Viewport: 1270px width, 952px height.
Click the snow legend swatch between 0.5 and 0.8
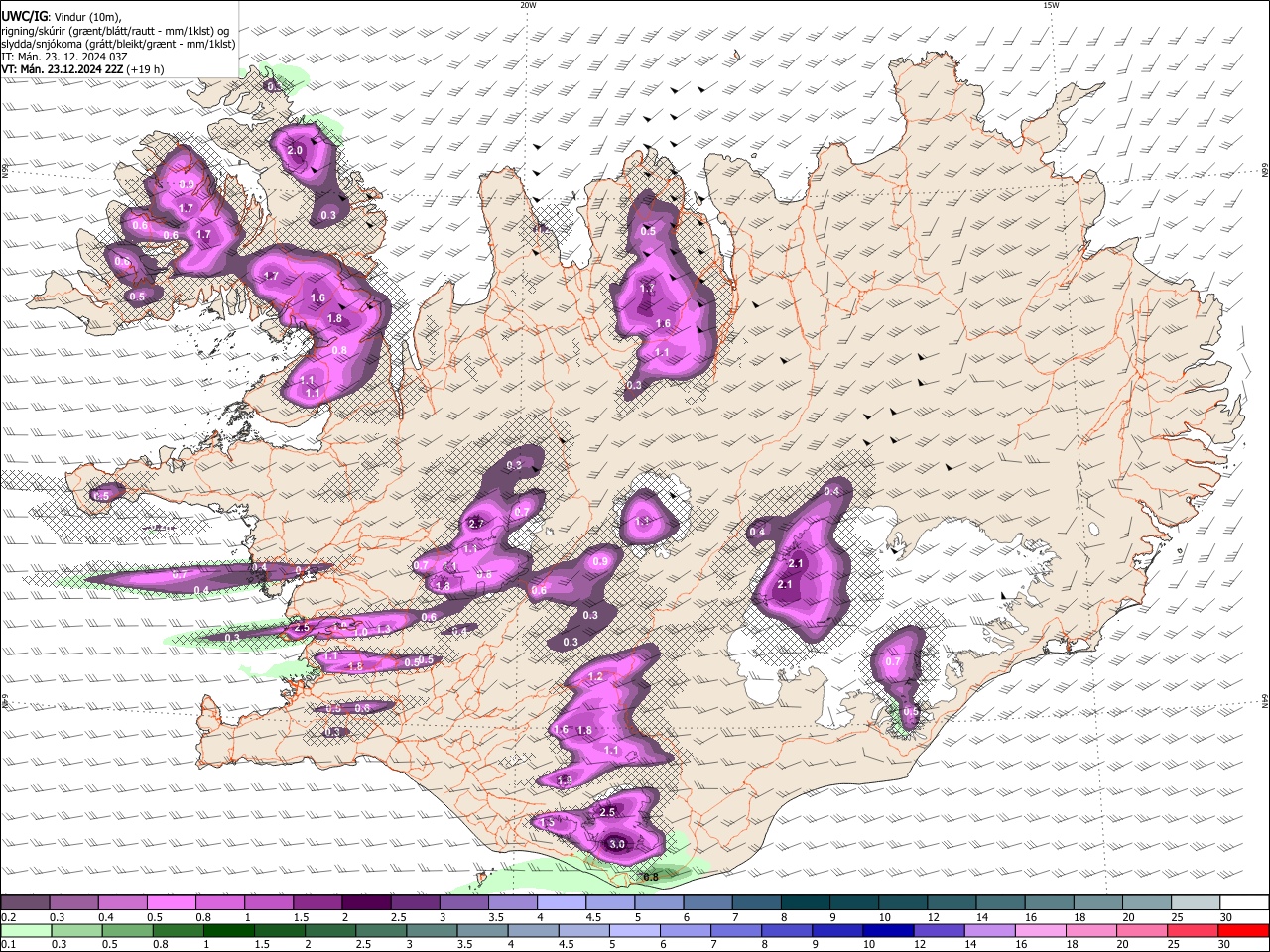click(x=171, y=903)
